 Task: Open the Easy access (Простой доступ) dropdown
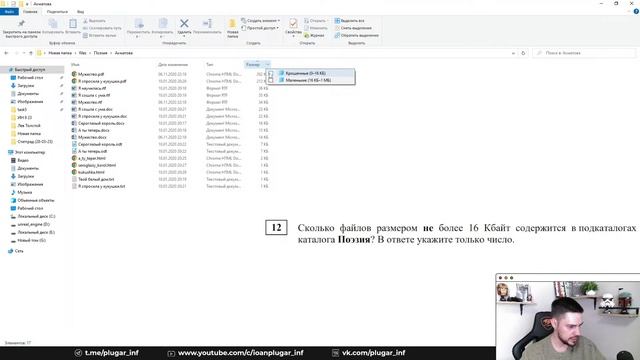[260, 28]
